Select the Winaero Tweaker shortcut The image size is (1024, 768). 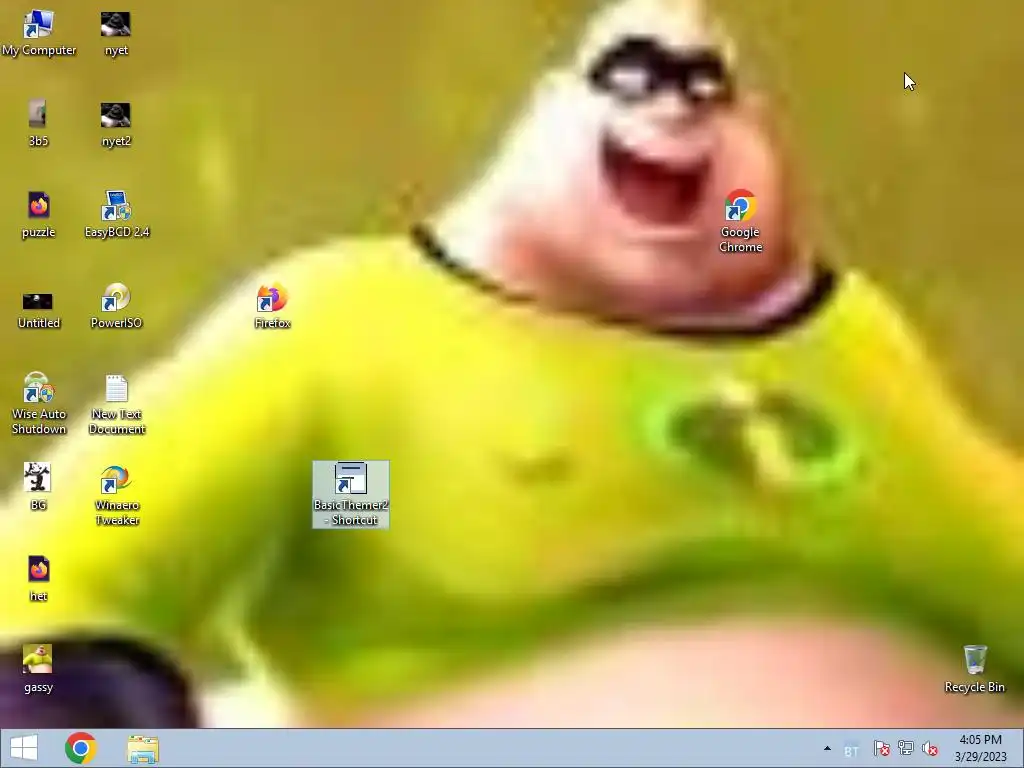pyautogui.click(x=116, y=494)
